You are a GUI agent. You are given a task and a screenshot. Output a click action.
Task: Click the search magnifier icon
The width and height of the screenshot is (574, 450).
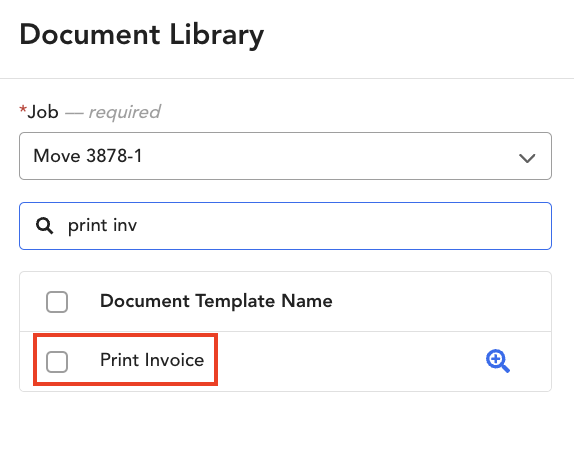[44, 226]
